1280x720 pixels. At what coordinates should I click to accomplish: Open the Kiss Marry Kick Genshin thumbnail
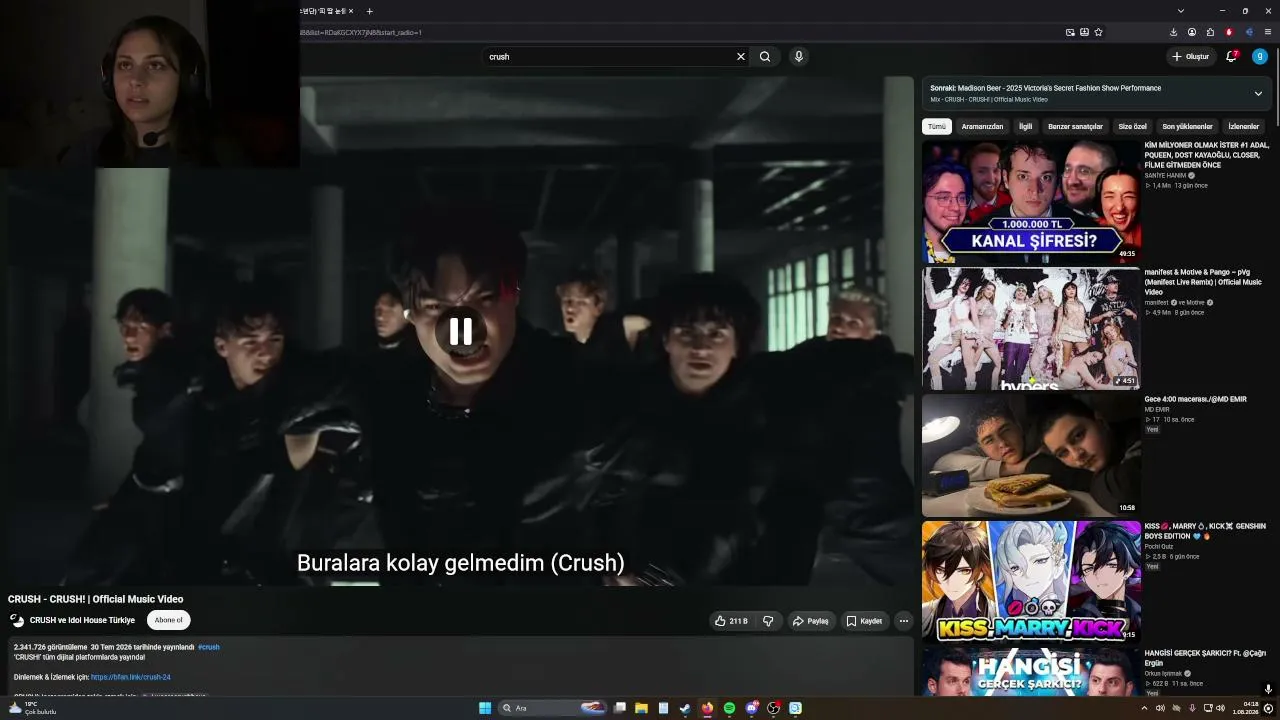point(1031,581)
